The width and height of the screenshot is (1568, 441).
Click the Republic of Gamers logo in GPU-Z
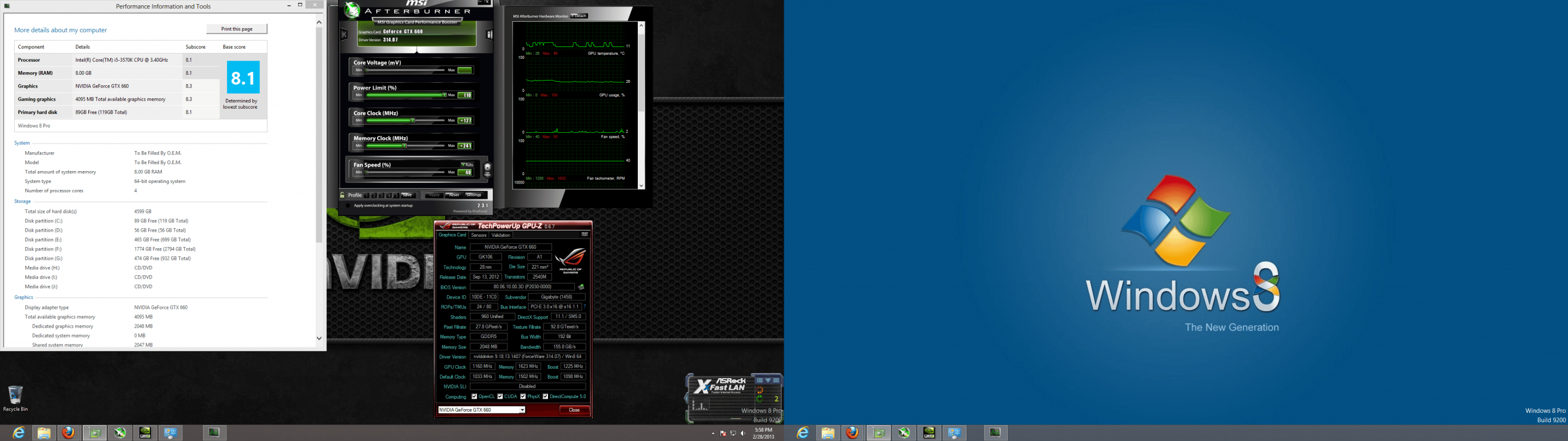tap(570, 260)
